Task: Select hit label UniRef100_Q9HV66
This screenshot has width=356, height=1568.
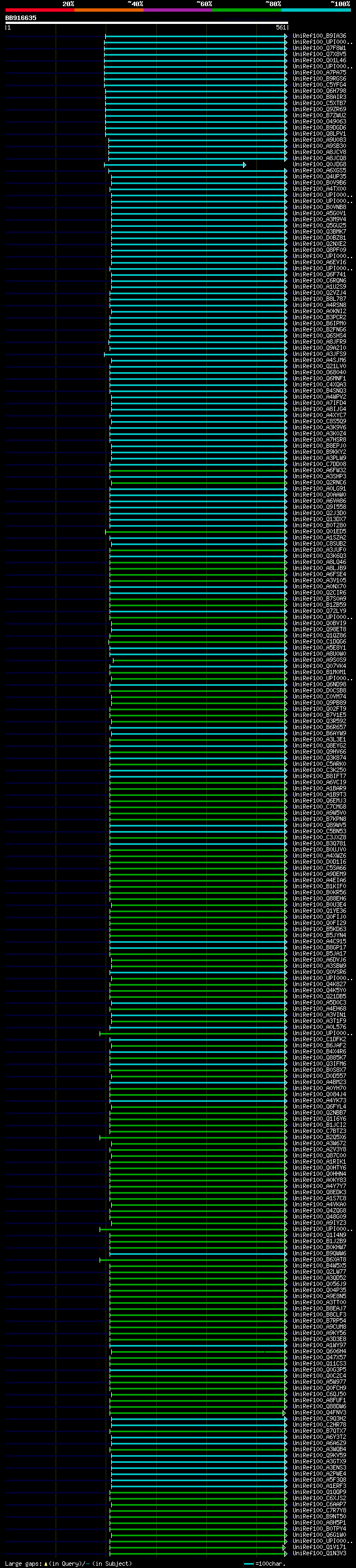Action: (319, 752)
